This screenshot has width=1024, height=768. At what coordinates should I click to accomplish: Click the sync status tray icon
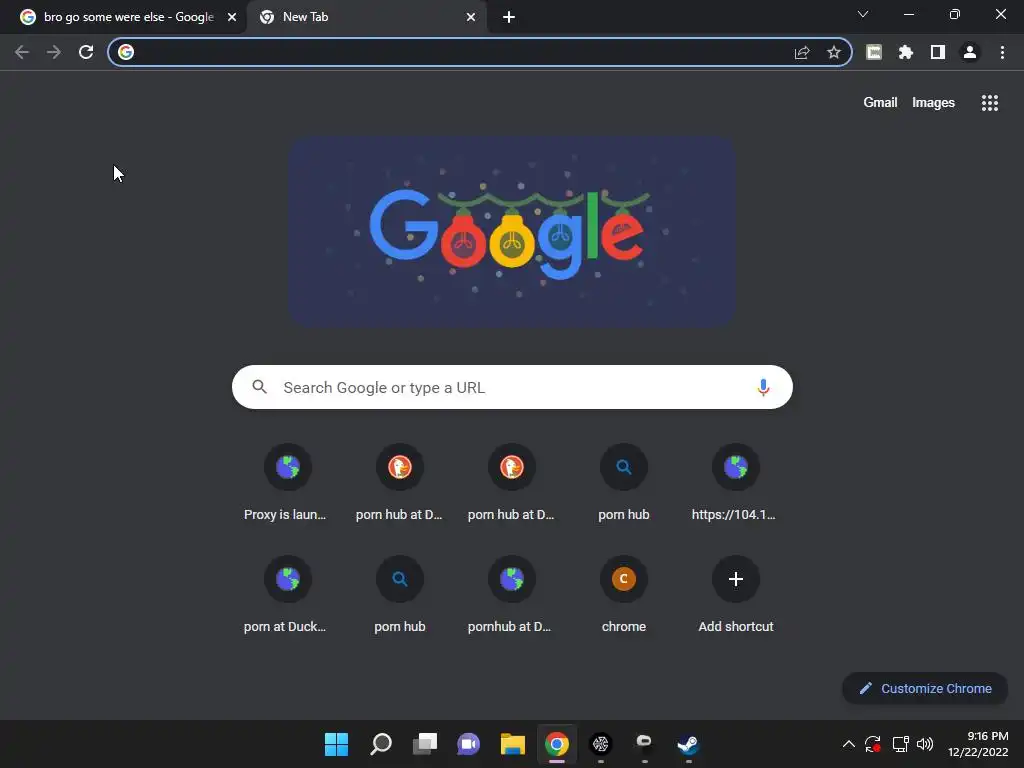coord(872,744)
